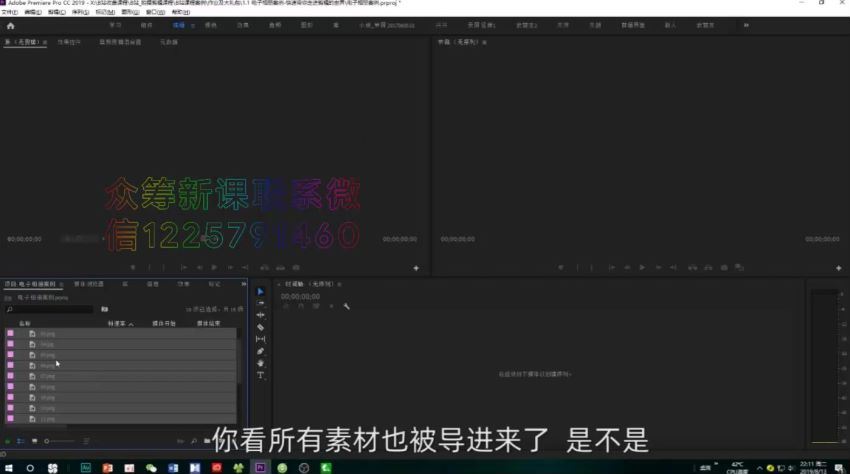Adjust the Project panel thumbnail zoom slider
Image resolution: width=850 pixels, height=474 pixels.
click(60, 441)
